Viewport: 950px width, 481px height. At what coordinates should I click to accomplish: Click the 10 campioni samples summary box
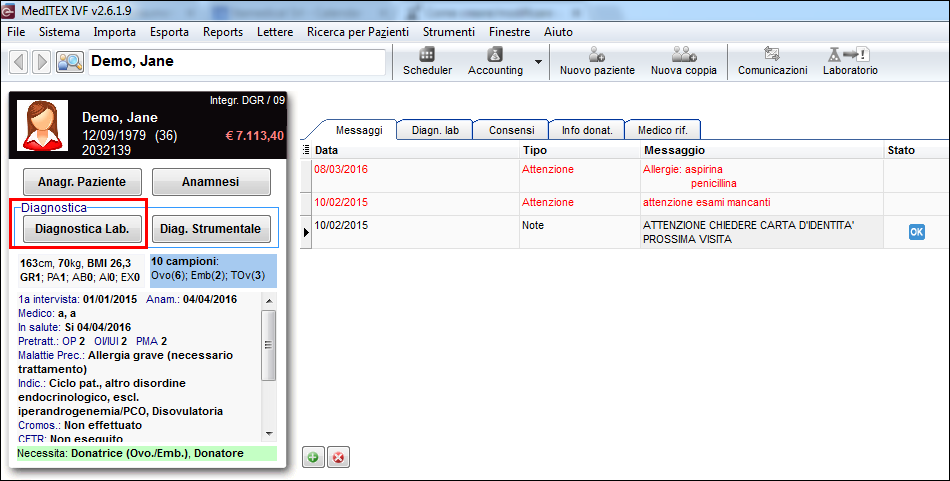(213, 271)
